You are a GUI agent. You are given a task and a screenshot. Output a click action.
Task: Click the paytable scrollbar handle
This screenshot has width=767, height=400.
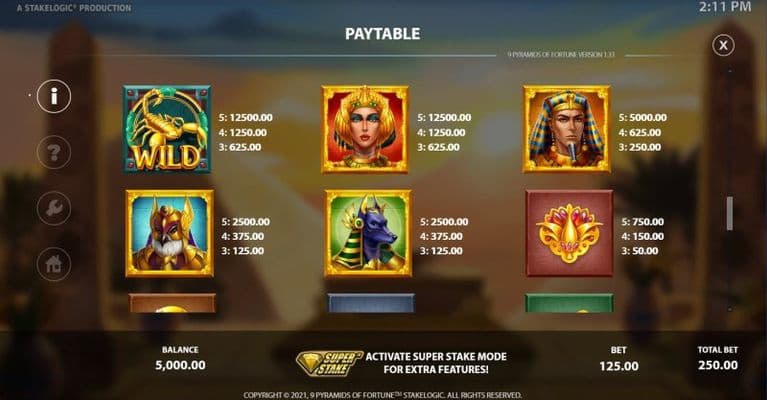pyautogui.click(x=729, y=213)
